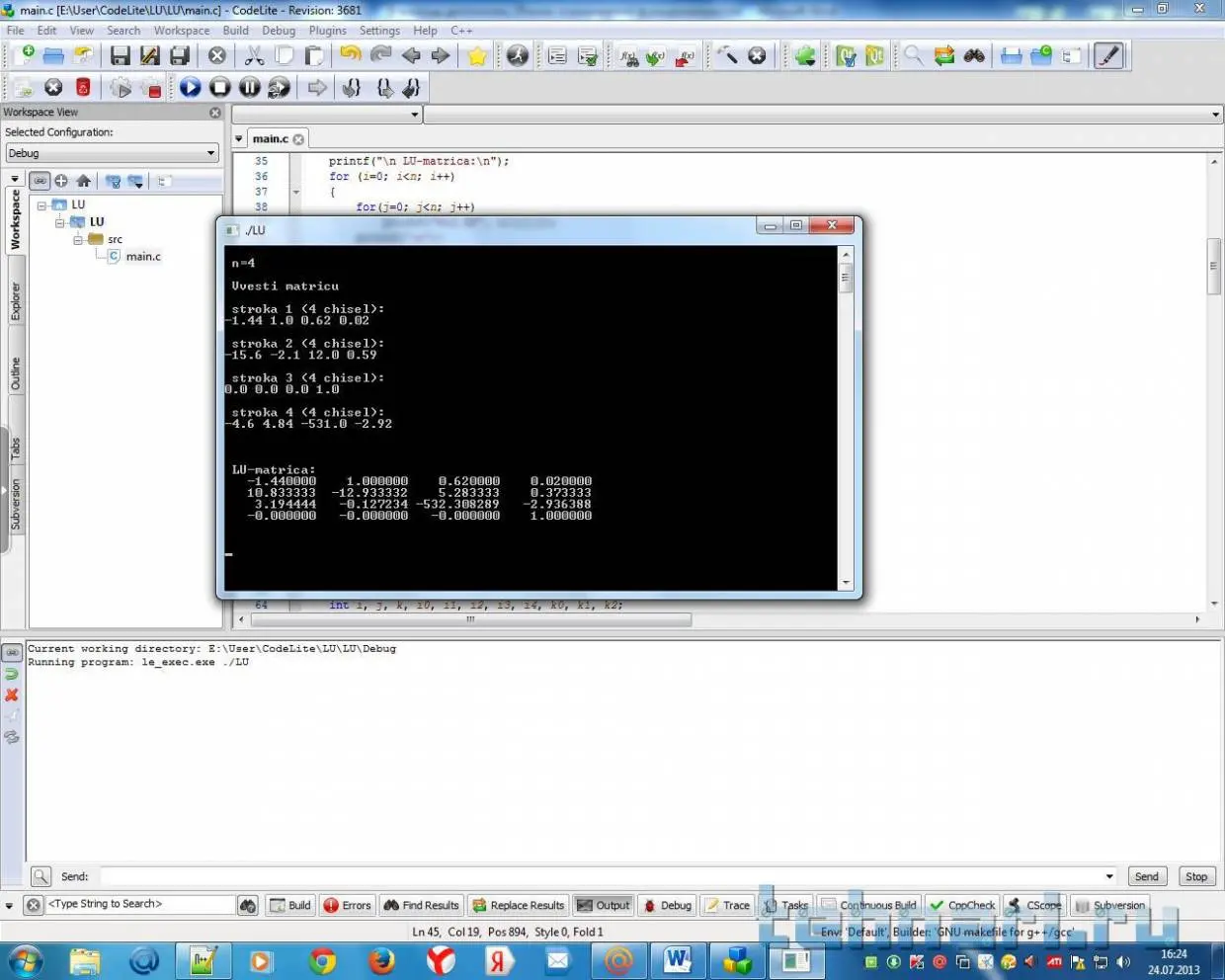The image size is (1225, 980).
Task: Navigate forward with the right arrow icon
Action: pos(441,56)
